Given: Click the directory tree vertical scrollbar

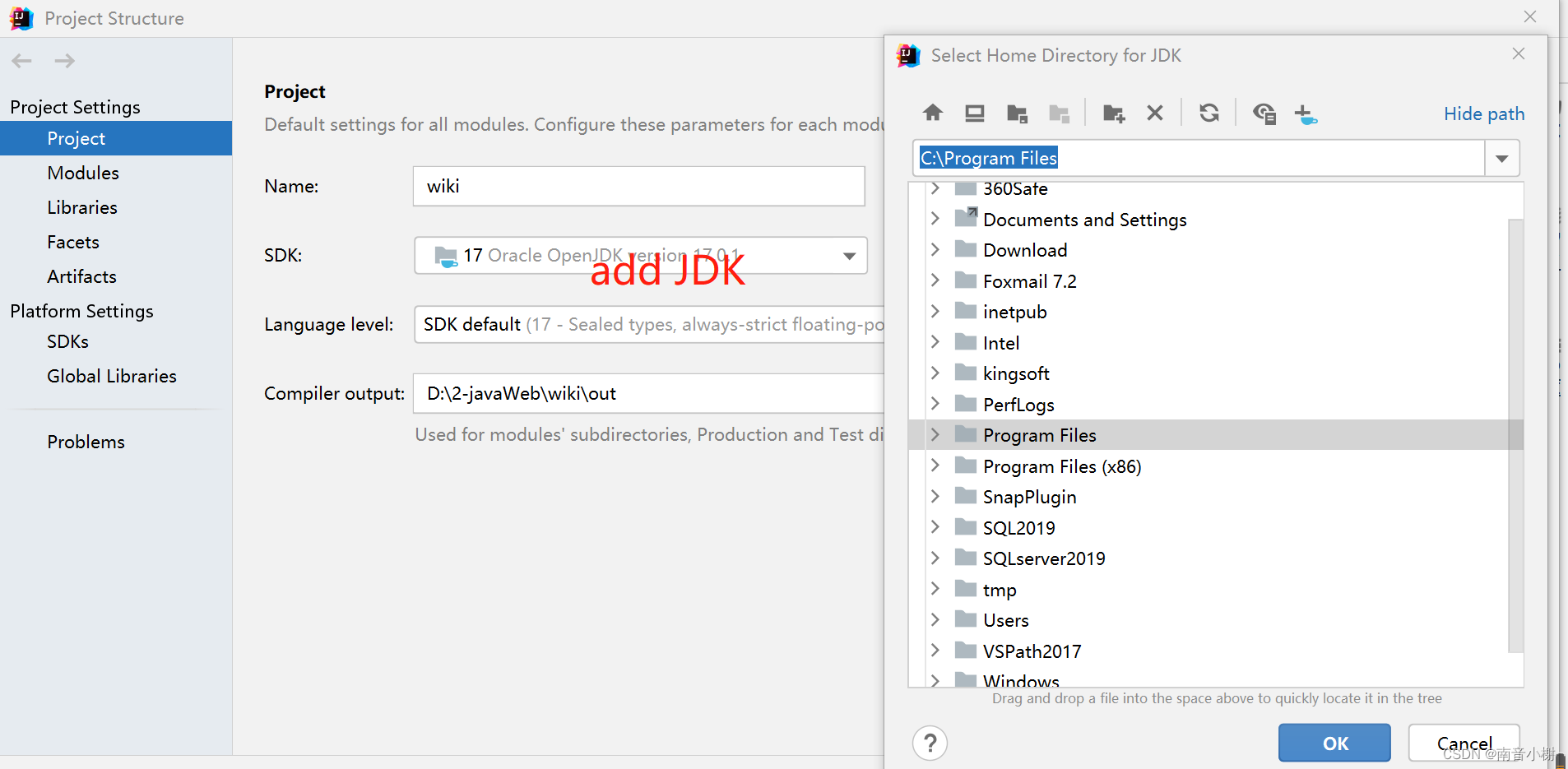Looking at the screenshot, I should click(1516, 436).
